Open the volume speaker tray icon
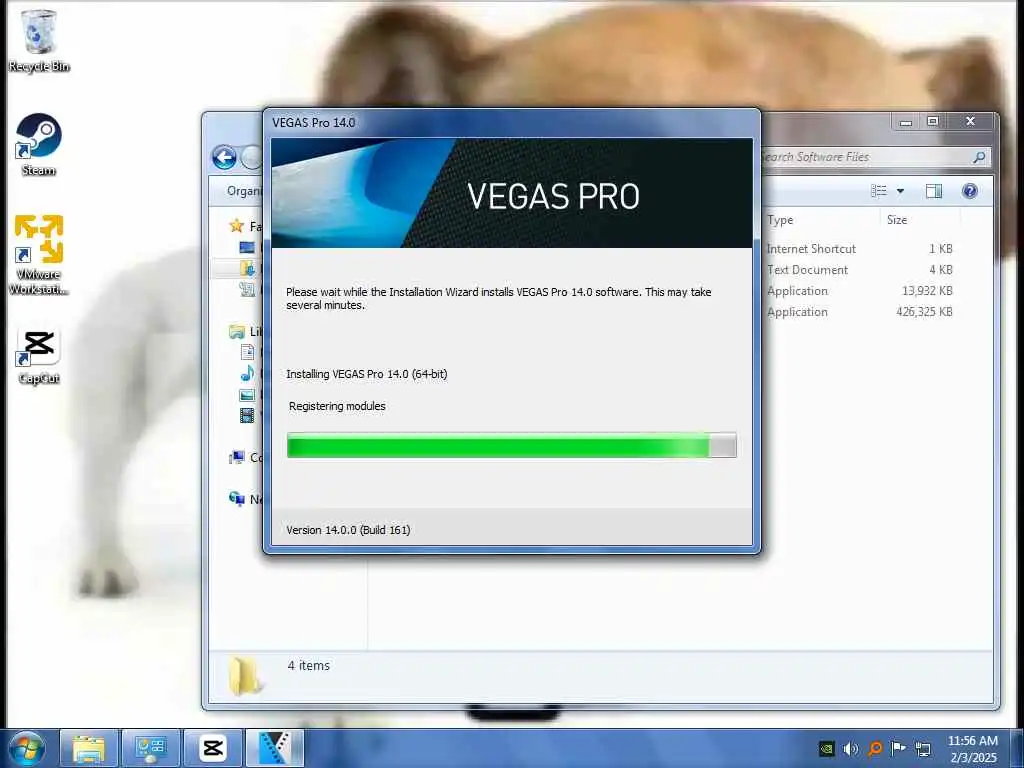This screenshot has width=1024, height=768. coord(850,748)
